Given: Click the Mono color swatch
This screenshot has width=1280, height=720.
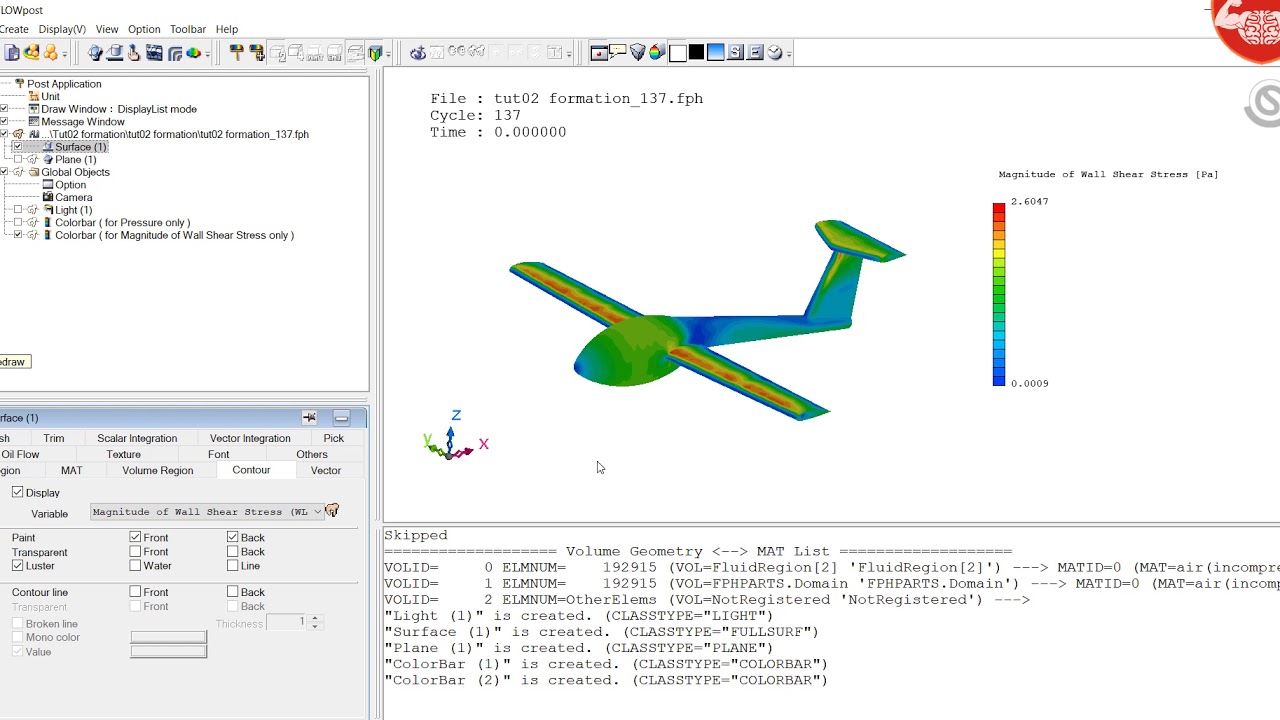Looking at the screenshot, I should pyautogui.click(x=168, y=637).
